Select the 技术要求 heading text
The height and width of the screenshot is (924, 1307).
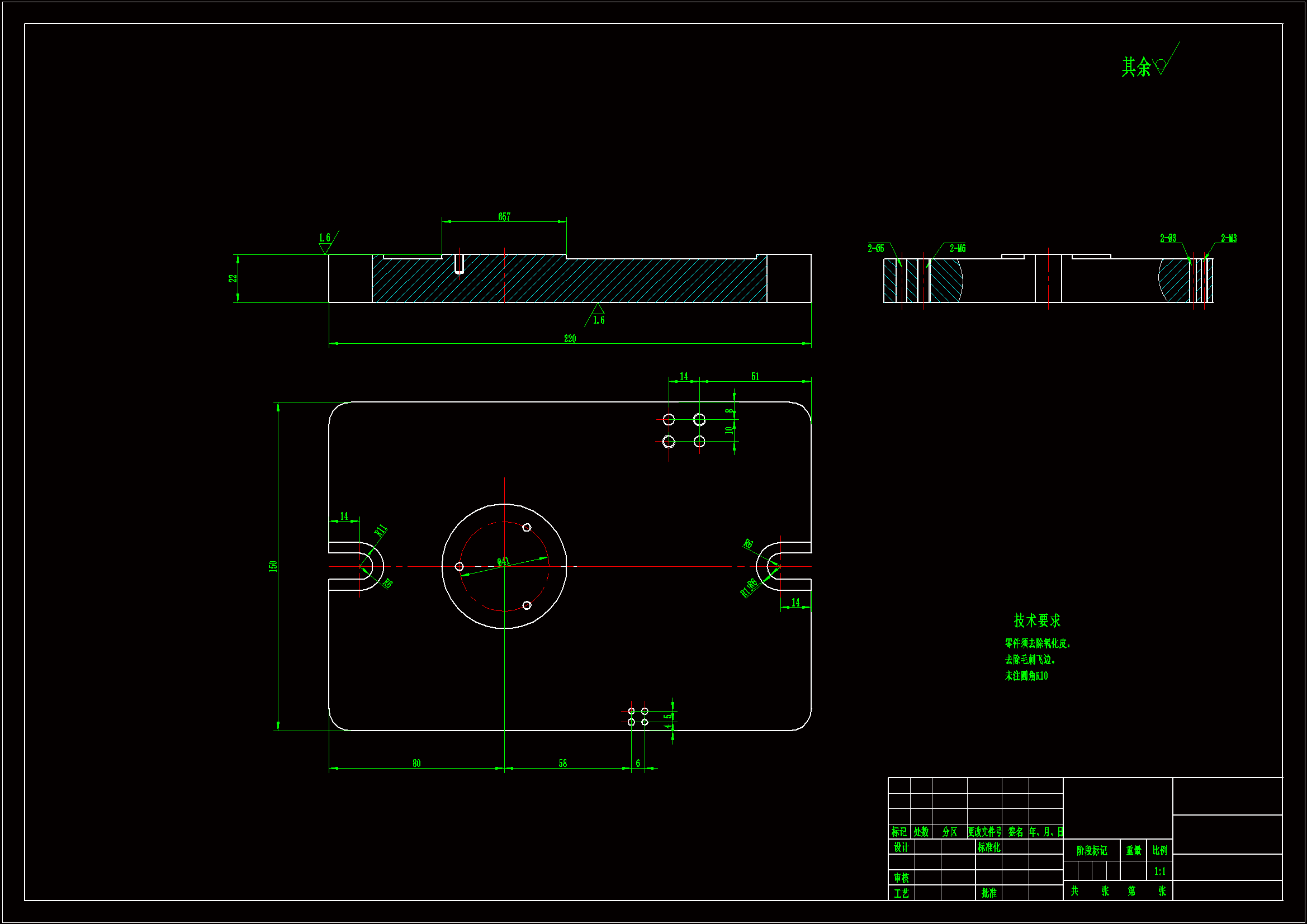click(x=1036, y=620)
